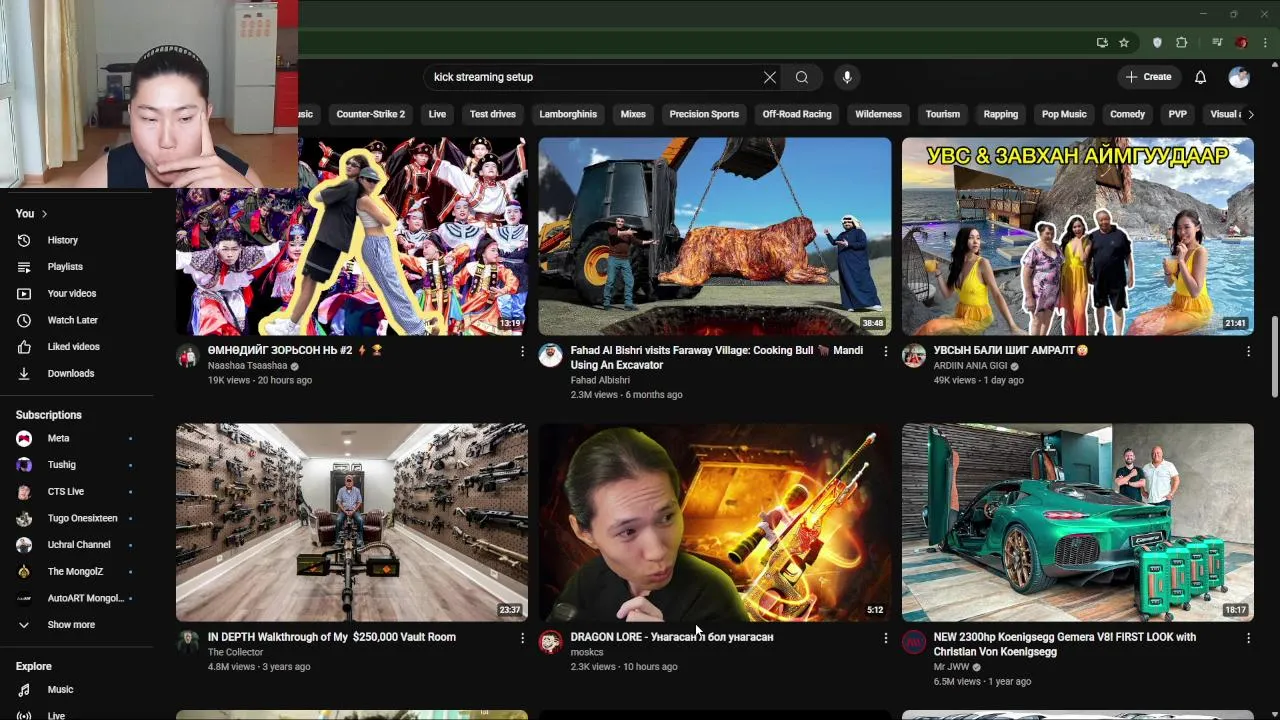Select the Tourism chip
Viewport: 1280px width, 720px height.
[x=942, y=114]
